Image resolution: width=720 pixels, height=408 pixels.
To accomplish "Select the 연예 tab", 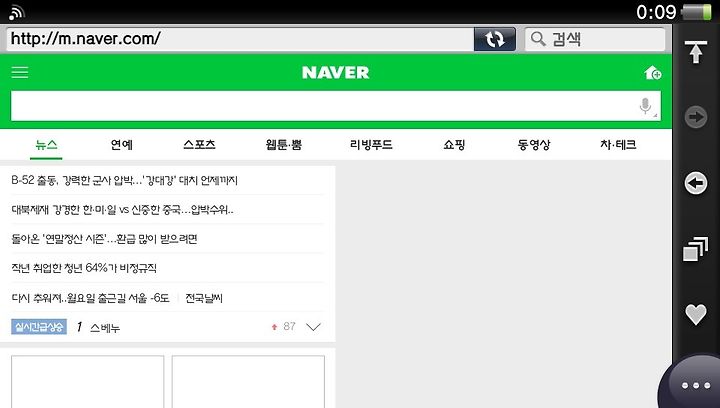I will (122, 145).
